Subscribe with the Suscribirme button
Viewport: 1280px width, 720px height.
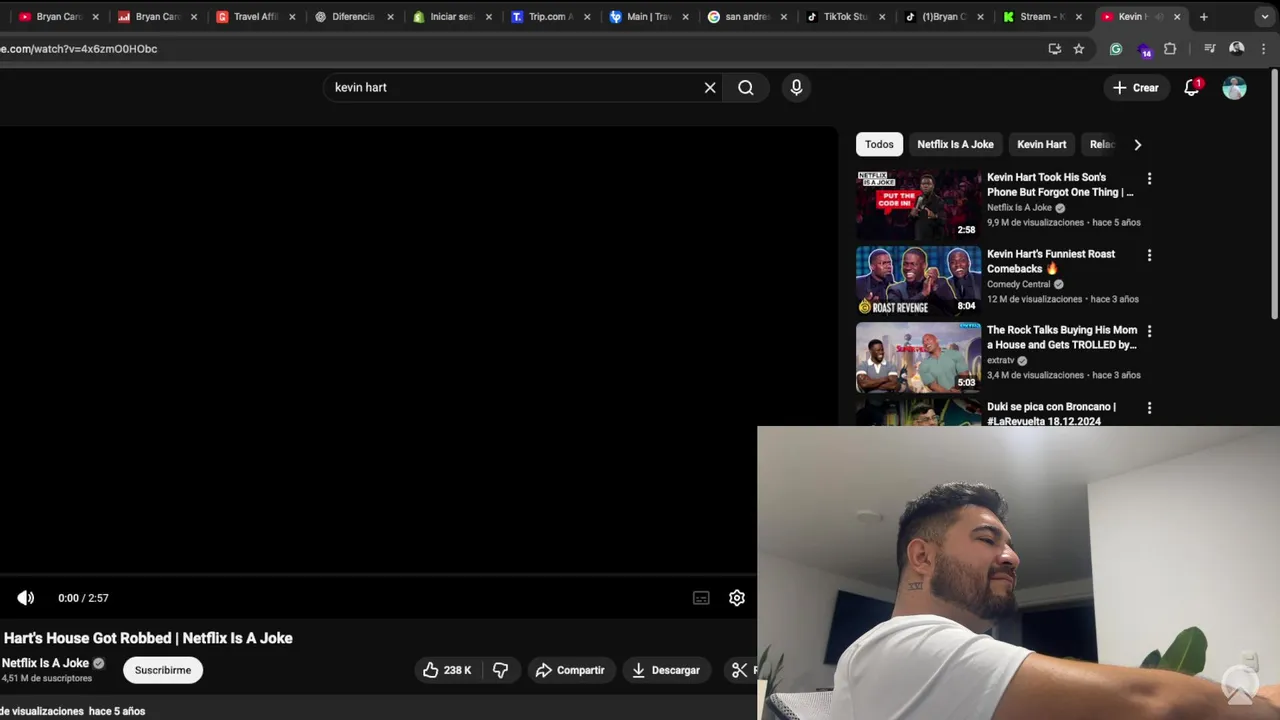click(163, 670)
